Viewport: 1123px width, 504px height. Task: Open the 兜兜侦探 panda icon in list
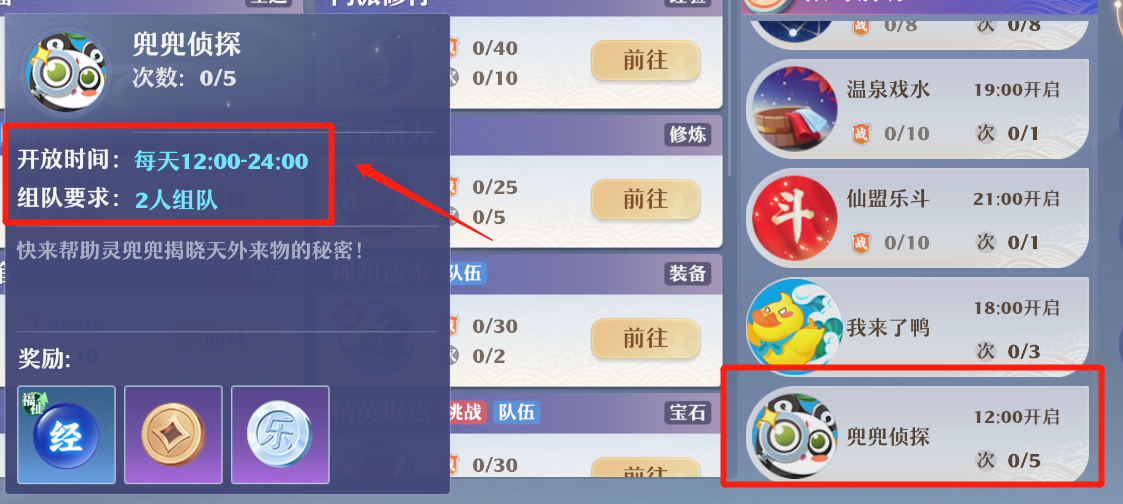pos(795,436)
